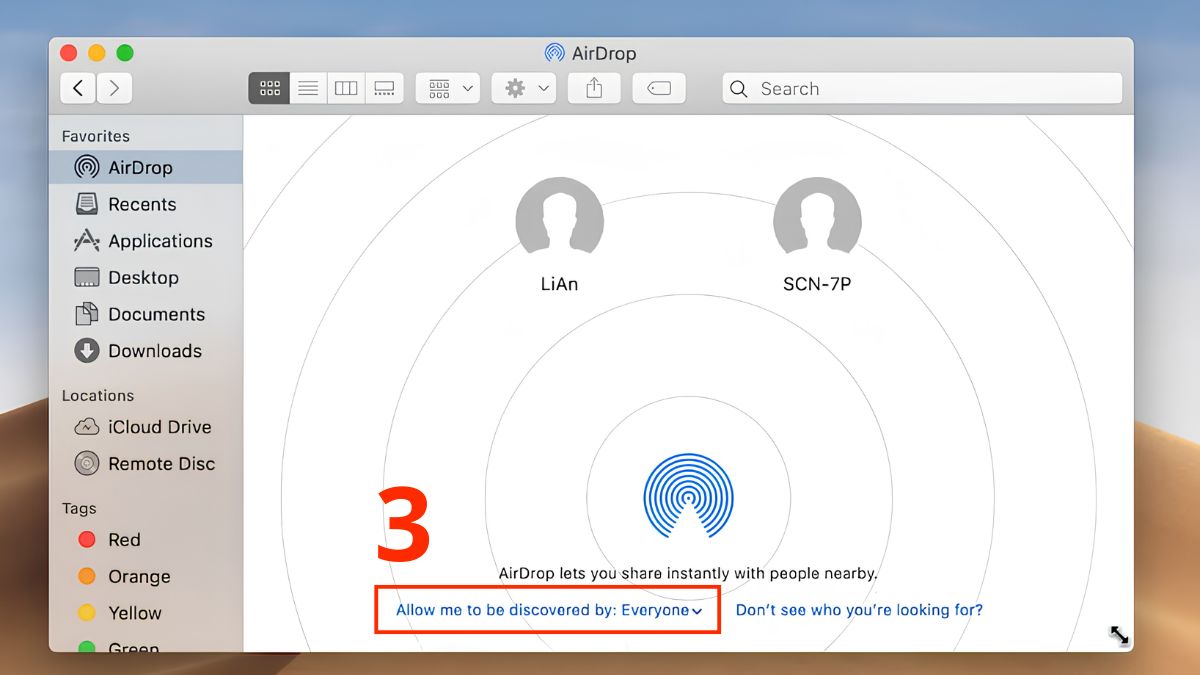Select the Orange tag
This screenshot has height=675, width=1200.
coord(146,577)
